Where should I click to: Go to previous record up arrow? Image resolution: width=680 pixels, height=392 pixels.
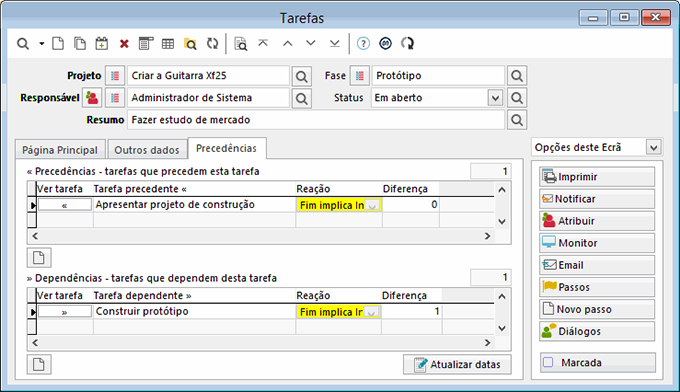pyautogui.click(x=288, y=43)
